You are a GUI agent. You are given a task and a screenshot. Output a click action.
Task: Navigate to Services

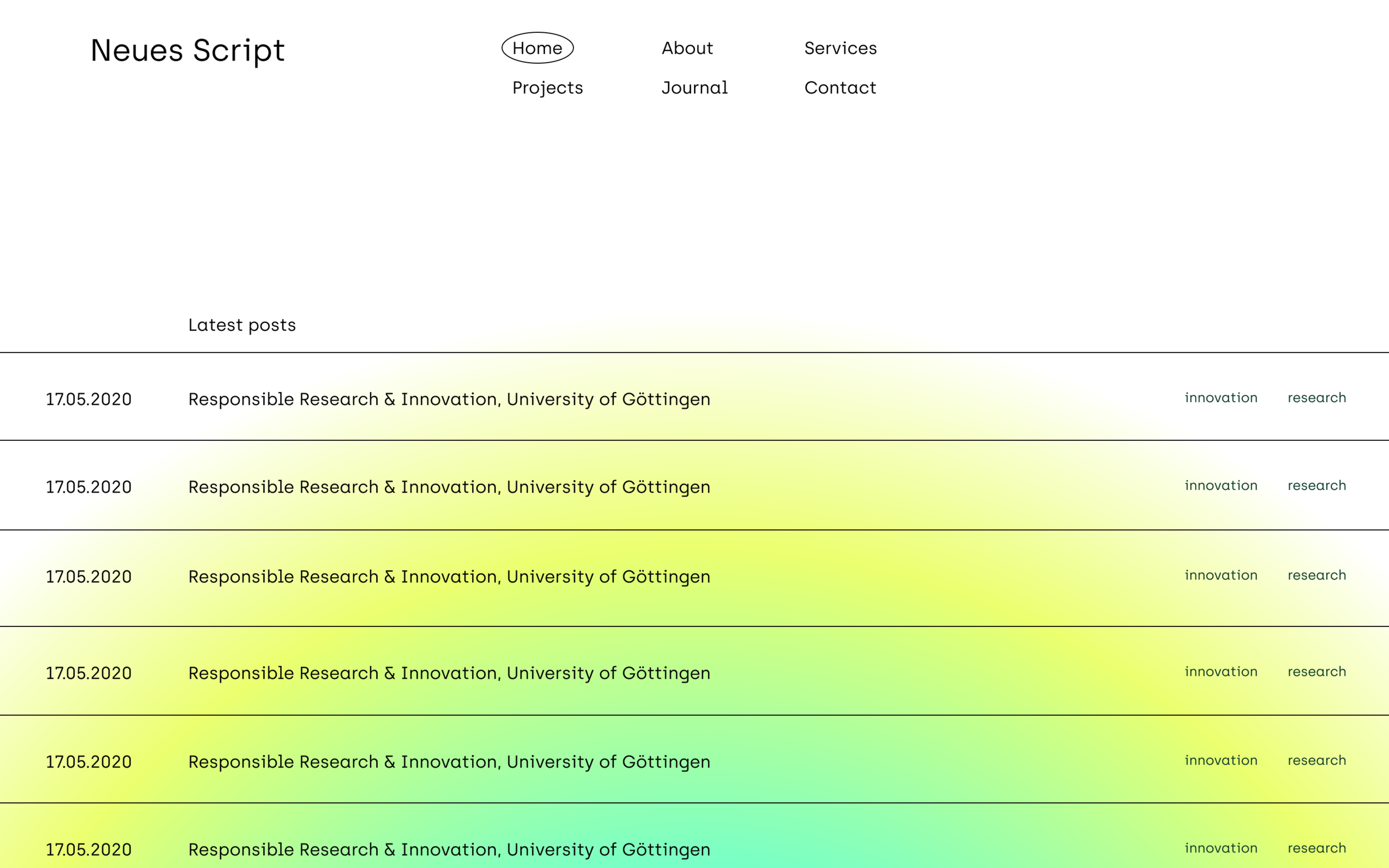click(841, 48)
